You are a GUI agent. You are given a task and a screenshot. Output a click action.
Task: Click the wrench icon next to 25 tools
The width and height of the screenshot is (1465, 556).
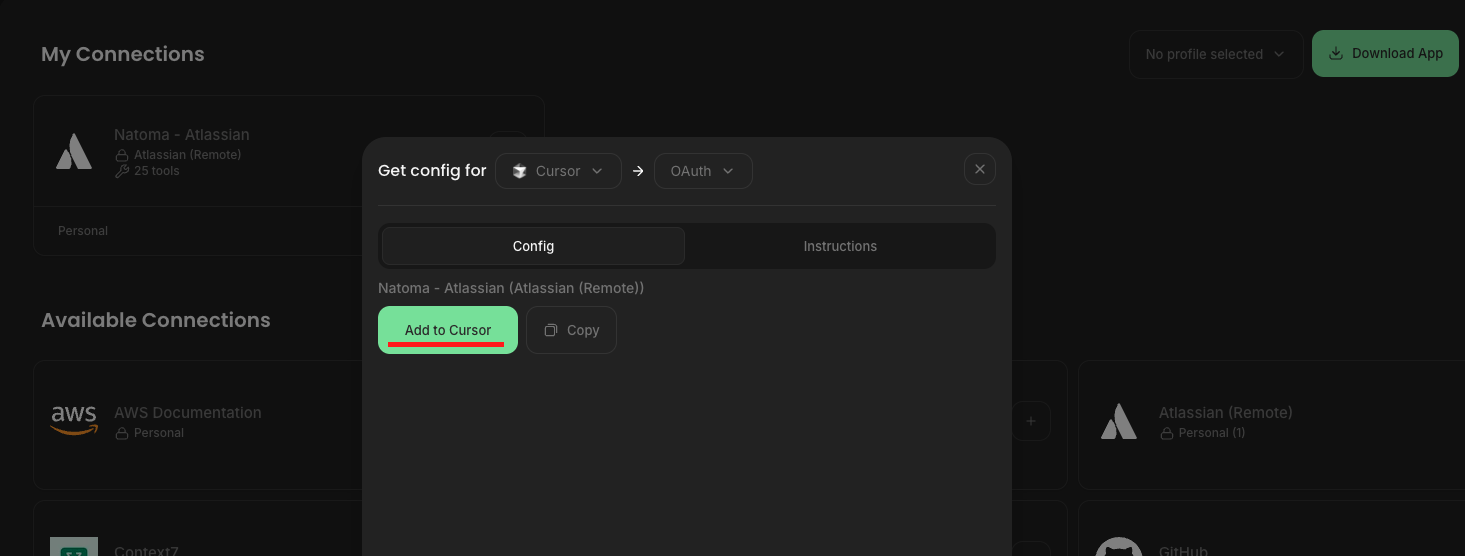(122, 171)
